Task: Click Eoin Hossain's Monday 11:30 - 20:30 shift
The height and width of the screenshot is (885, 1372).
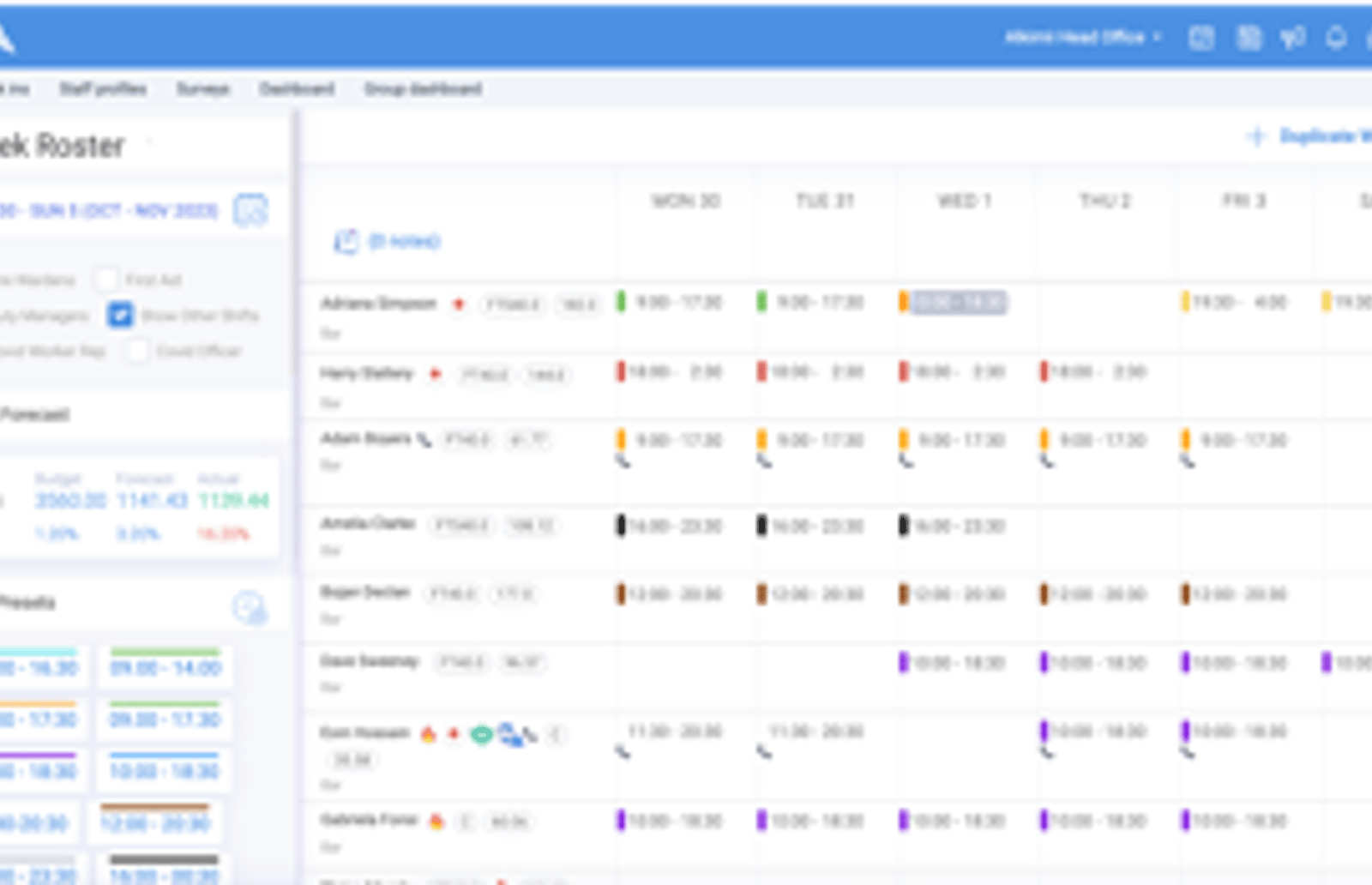Action: [675, 731]
